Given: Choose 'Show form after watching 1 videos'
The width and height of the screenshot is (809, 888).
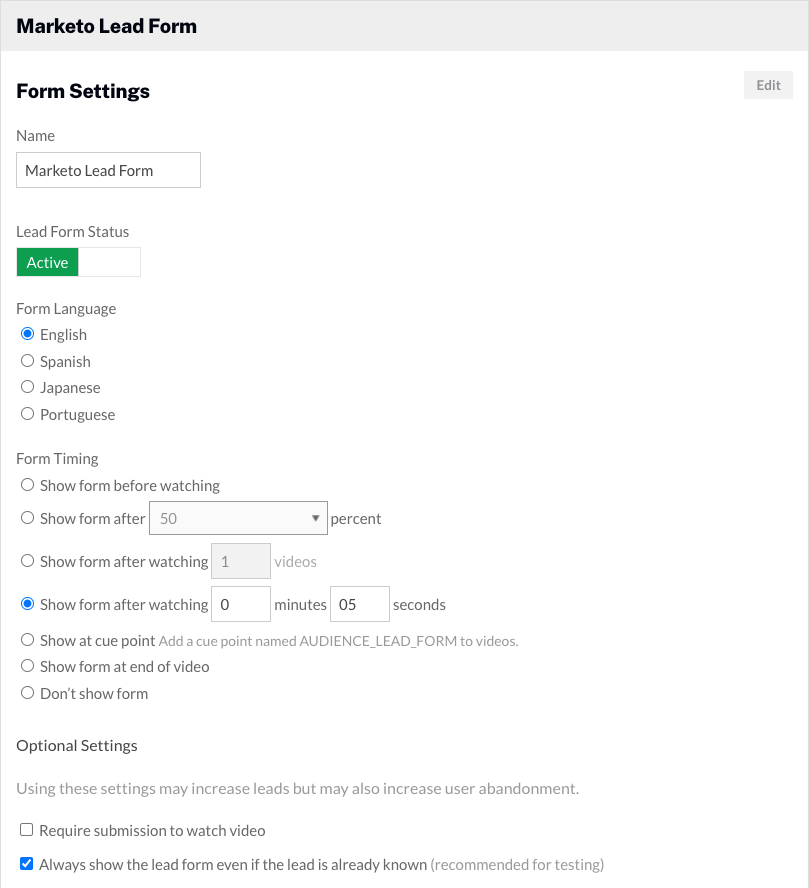Looking at the screenshot, I should tap(27, 561).
